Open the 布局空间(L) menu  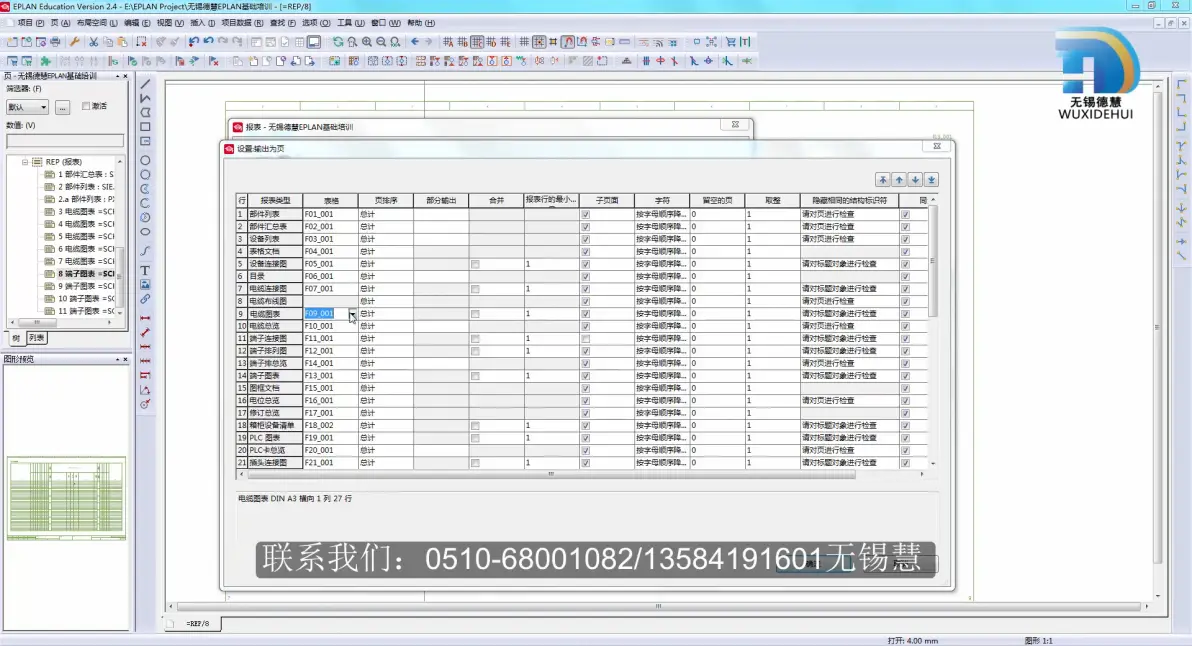tap(97, 23)
